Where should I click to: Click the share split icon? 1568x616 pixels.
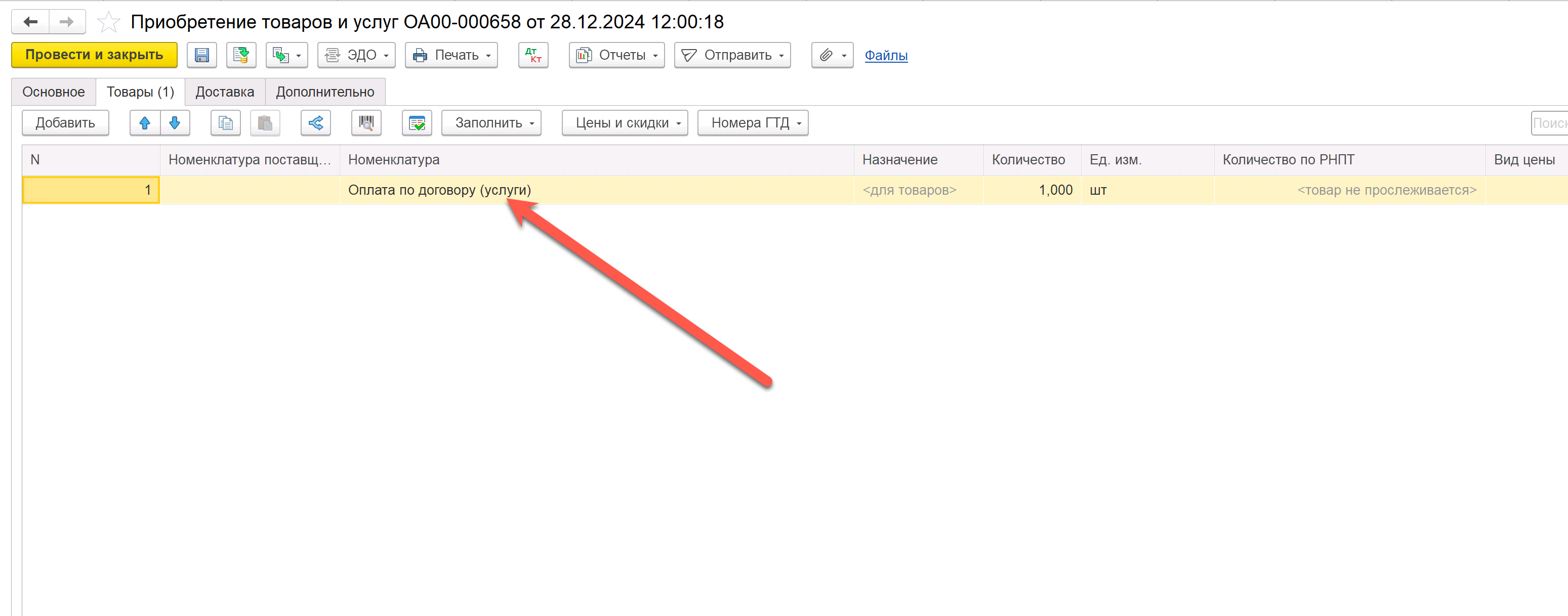315,123
